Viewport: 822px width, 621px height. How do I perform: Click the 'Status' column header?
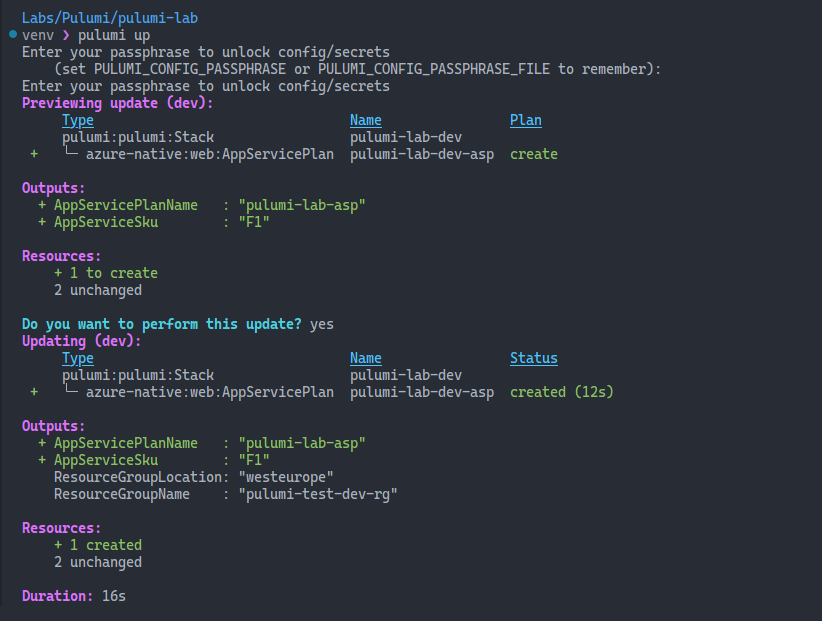(x=534, y=358)
